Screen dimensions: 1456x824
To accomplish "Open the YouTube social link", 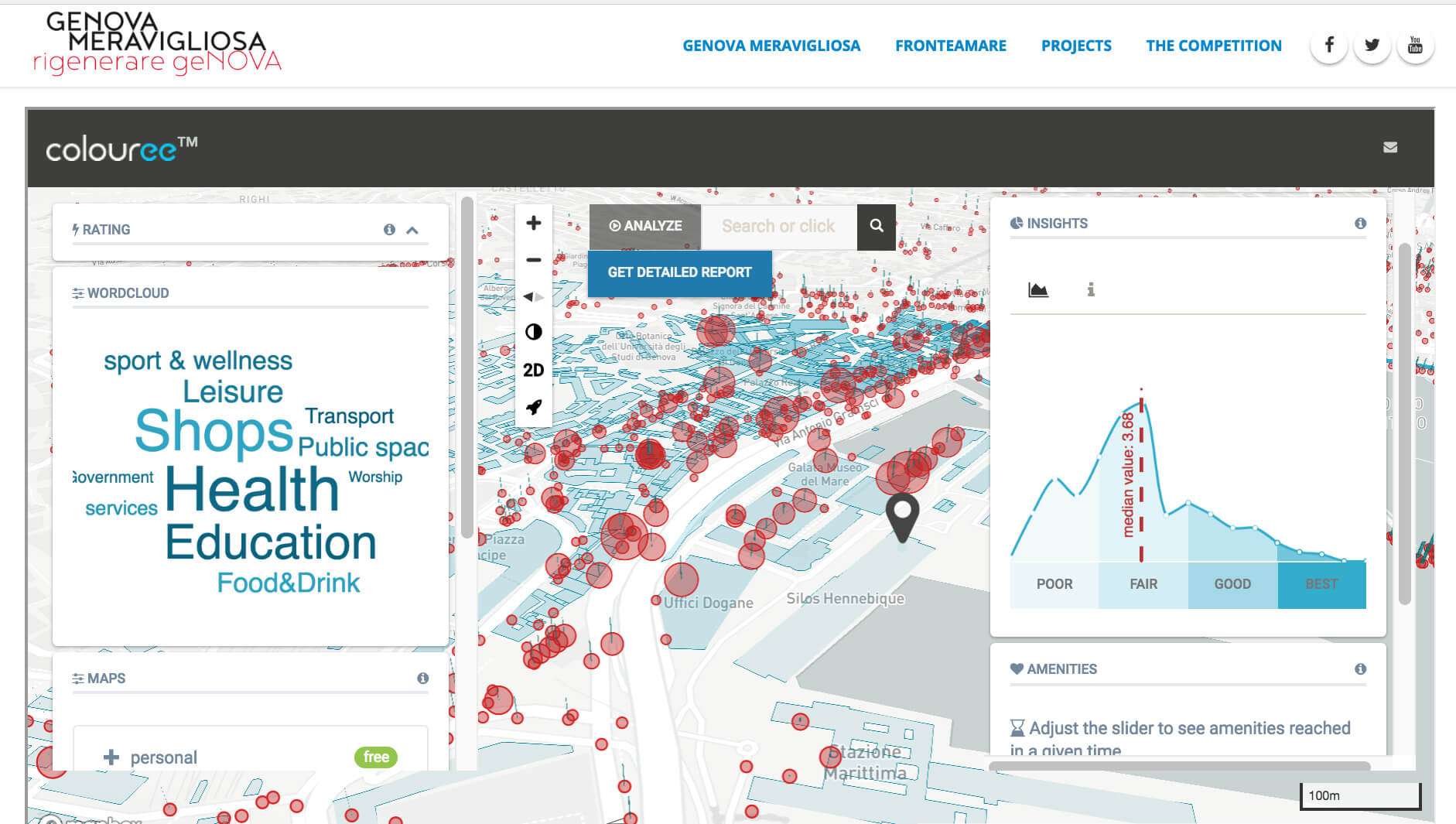I will [1416, 45].
